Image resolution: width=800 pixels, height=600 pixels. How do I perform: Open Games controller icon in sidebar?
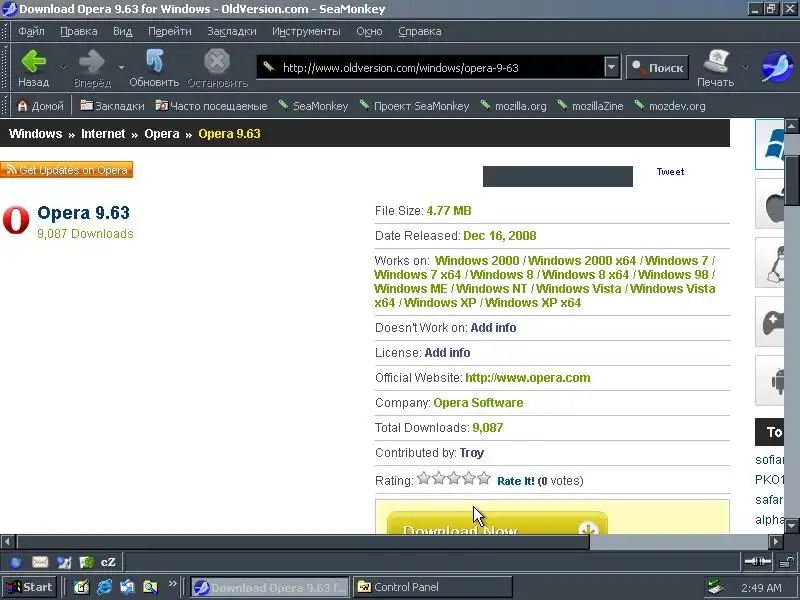point(770,322)
